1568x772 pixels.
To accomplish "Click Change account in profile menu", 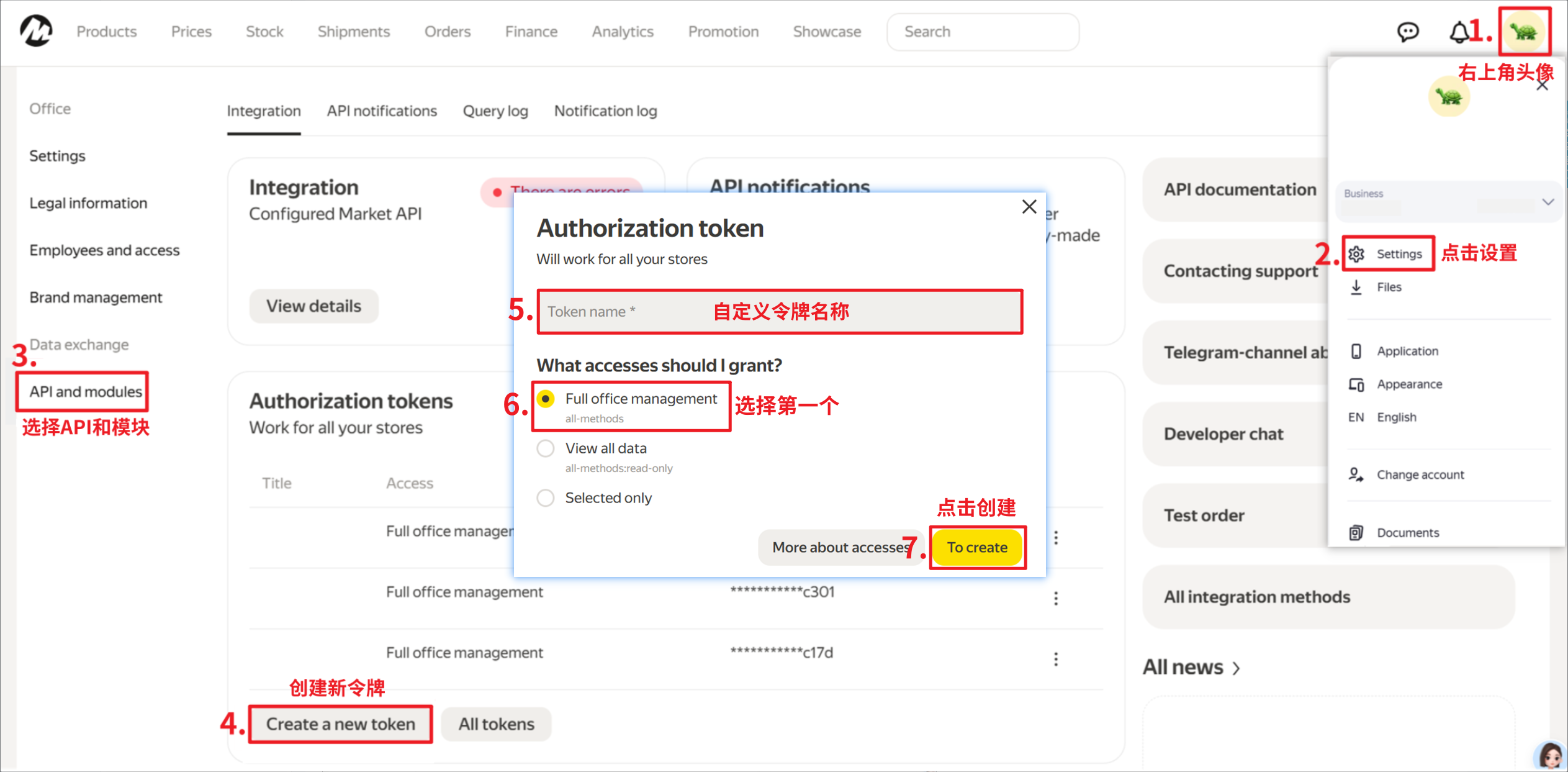I will coord(1420,475).
